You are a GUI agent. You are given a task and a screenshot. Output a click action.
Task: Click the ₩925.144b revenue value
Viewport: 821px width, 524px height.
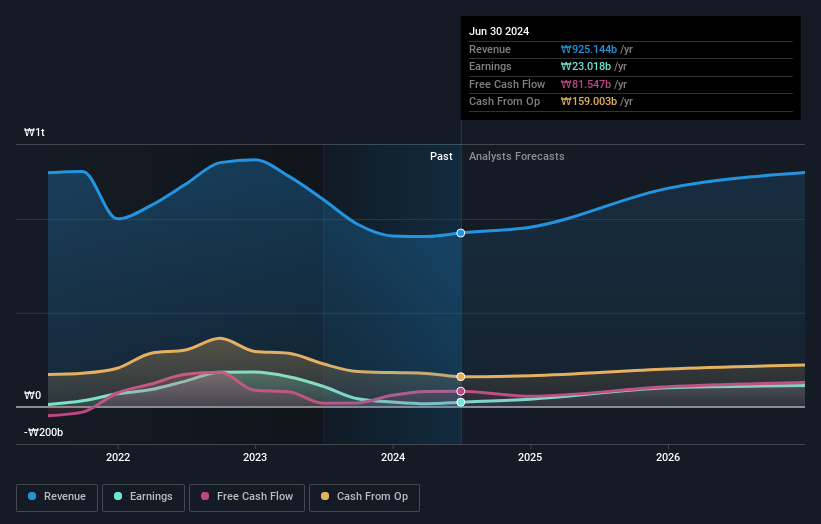pos(589,49)
